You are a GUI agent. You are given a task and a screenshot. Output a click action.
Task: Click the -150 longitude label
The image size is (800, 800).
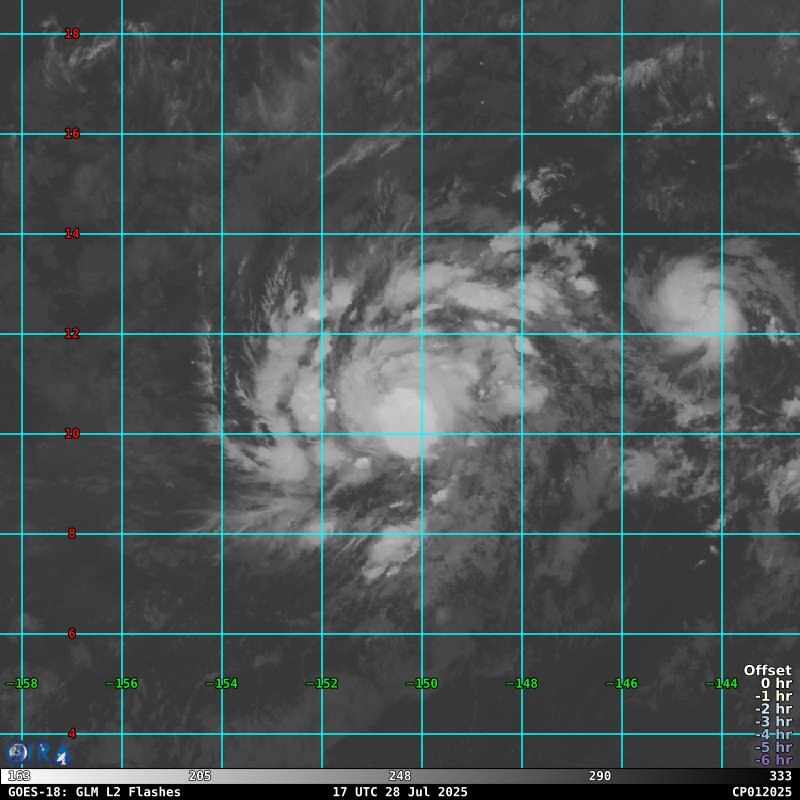coord(422,684)
